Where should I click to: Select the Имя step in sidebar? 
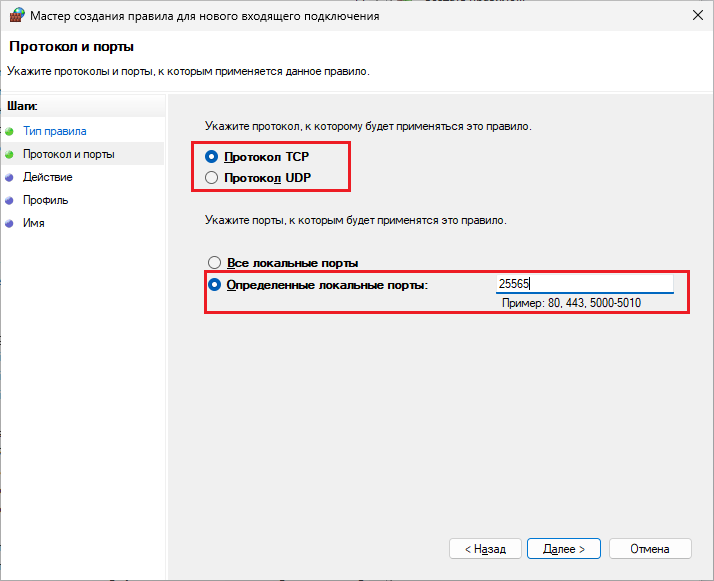click(34, 223)
